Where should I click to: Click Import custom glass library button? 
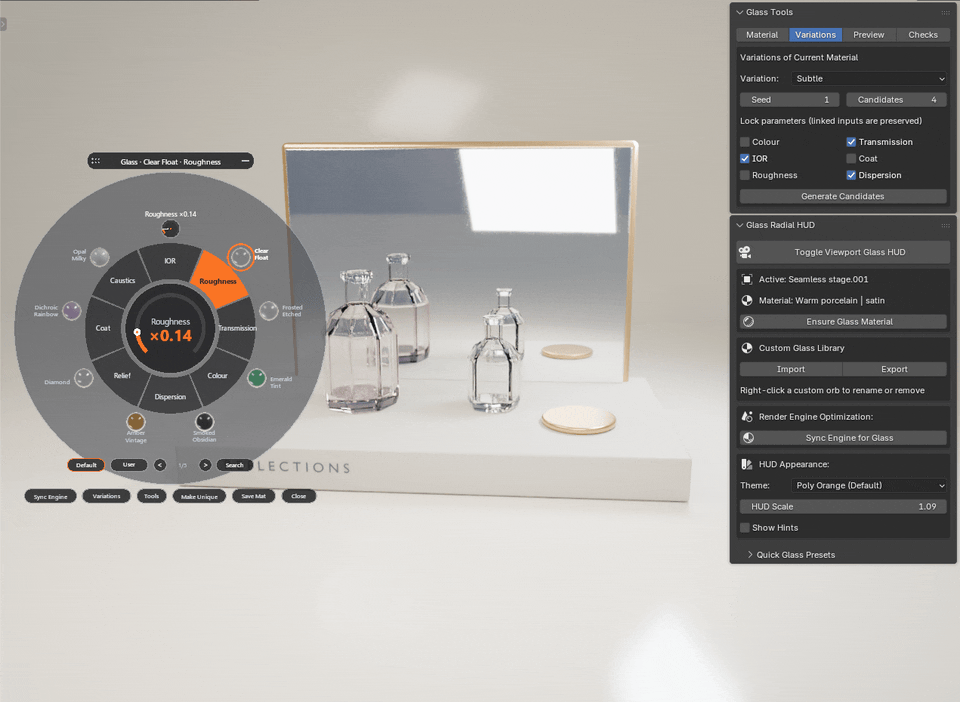(x=790, y=369)
